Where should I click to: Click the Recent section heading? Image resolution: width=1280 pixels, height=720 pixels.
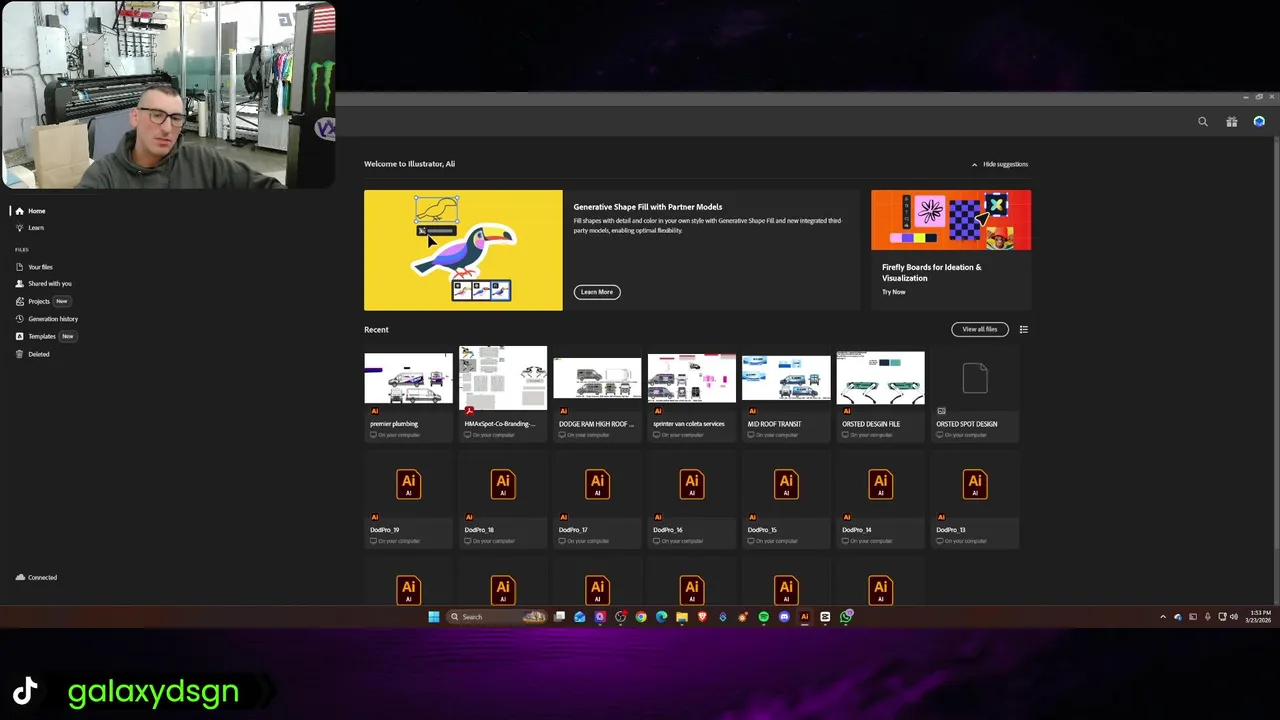click(x=376, y=329)
